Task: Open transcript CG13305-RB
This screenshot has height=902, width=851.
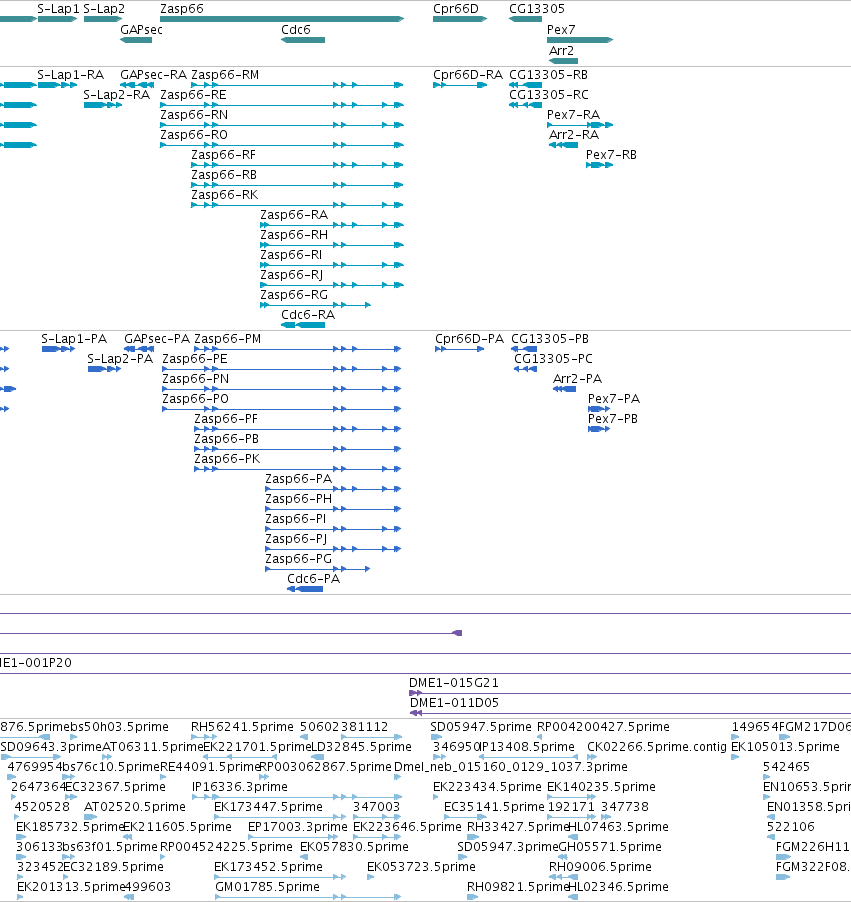Action: coord(548,75)
